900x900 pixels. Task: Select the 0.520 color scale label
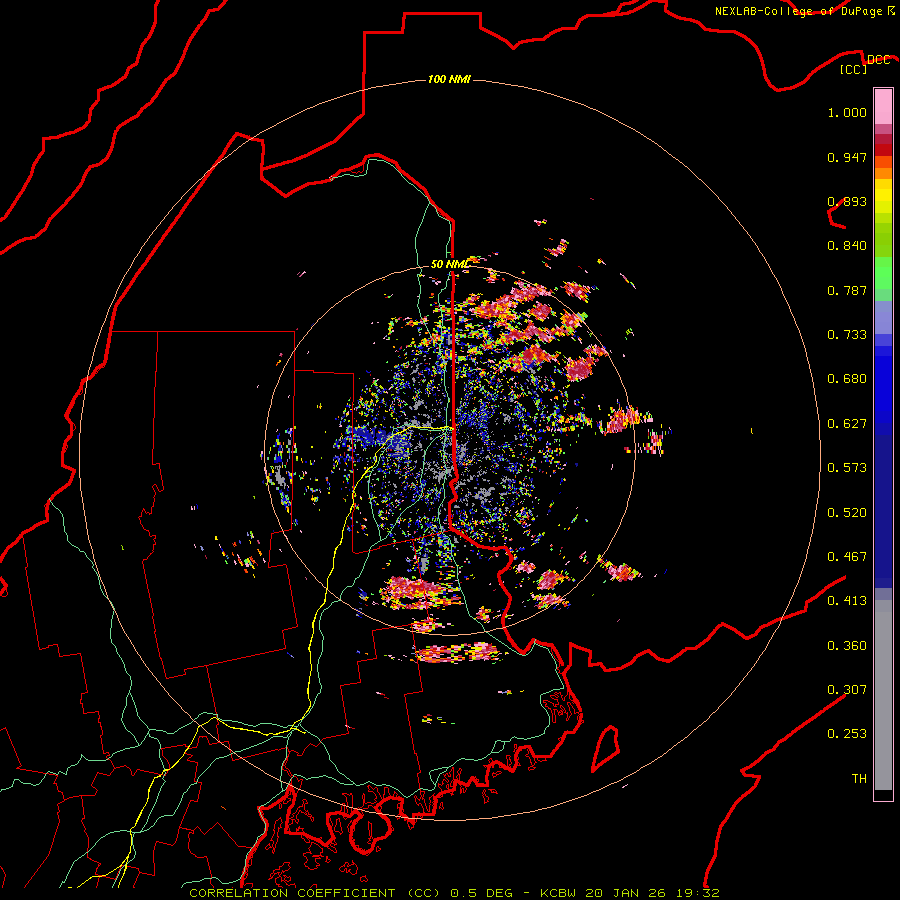pyautogui.click(x=847, y=513)
